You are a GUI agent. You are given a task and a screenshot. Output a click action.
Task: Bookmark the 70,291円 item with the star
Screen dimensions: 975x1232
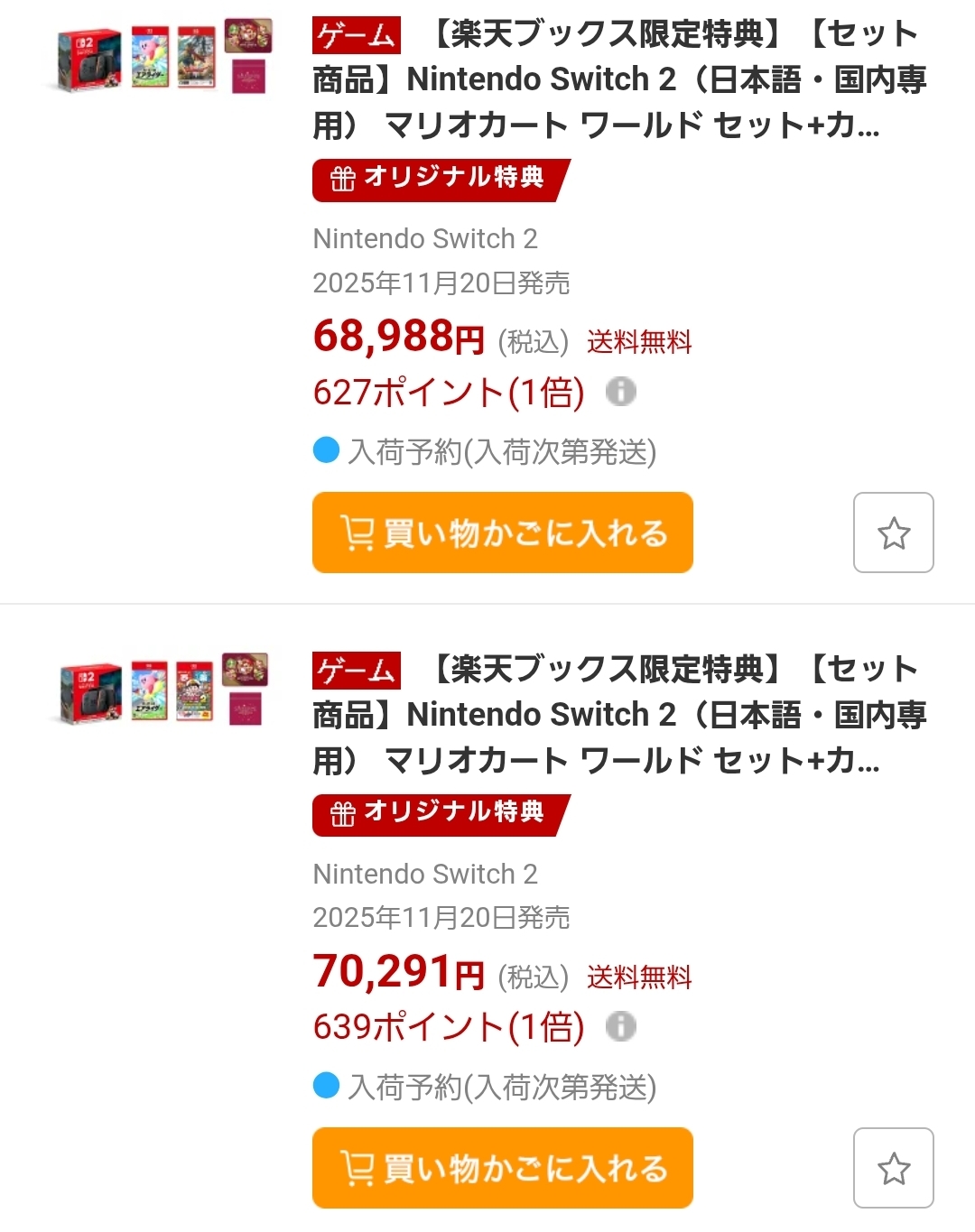click(893, 1168)
